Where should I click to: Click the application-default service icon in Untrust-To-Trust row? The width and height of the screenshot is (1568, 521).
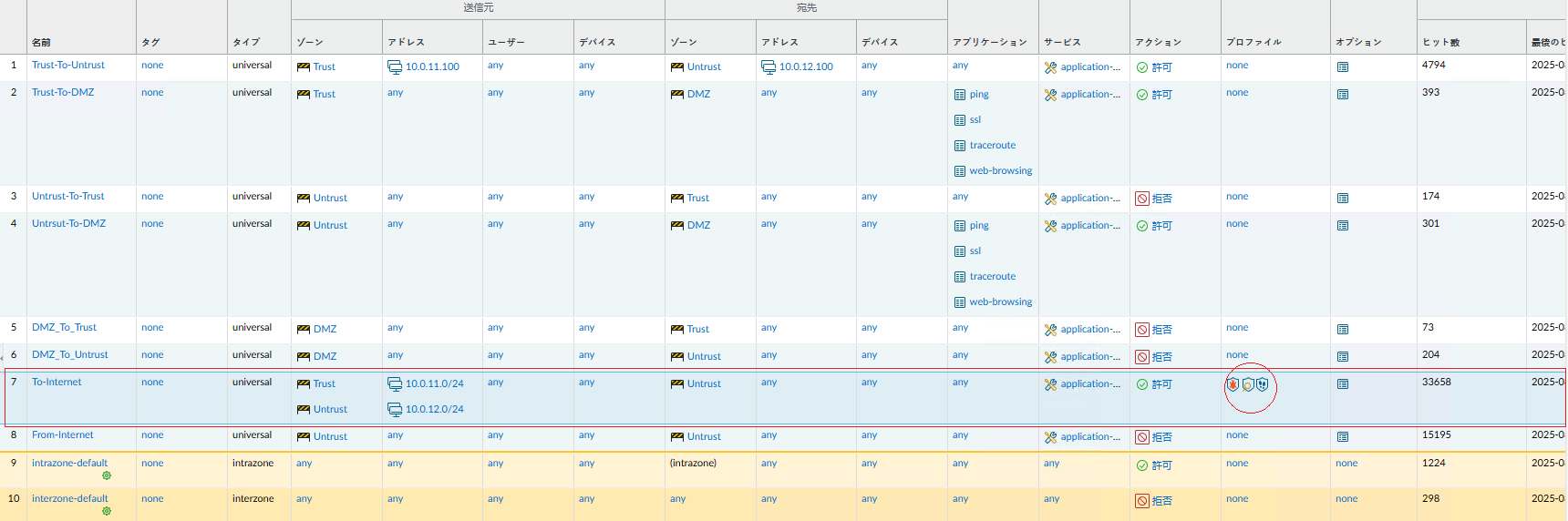pyautogui.click(x=1050, y=199)
